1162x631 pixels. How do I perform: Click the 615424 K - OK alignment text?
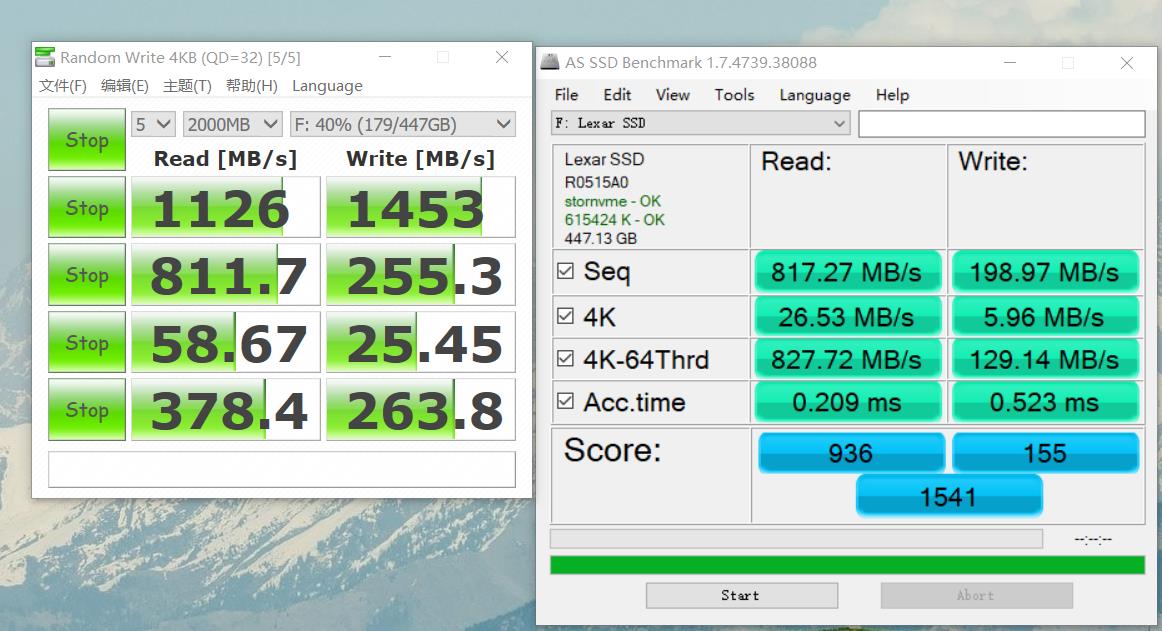click(x=614, y=219)
